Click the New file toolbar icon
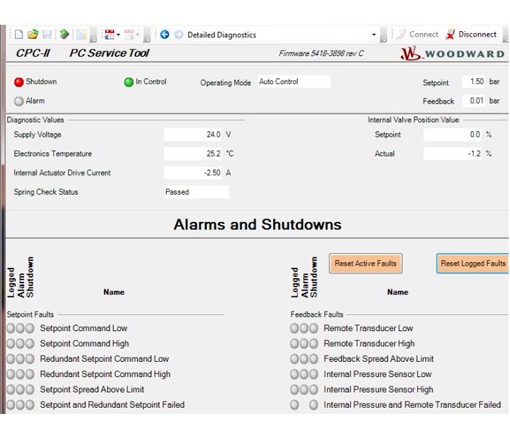The height and width of the screenshot is (441, 510). 19,34
